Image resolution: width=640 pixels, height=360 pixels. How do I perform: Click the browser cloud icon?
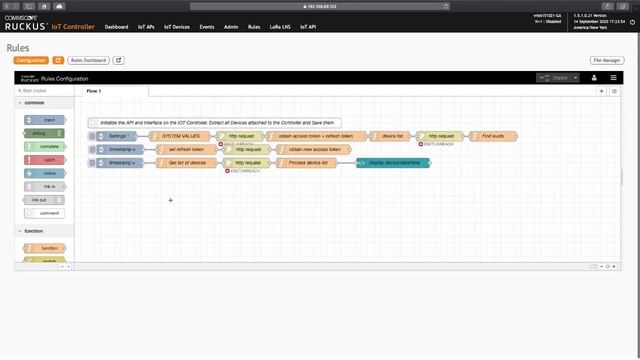click(x=59, y=6)
